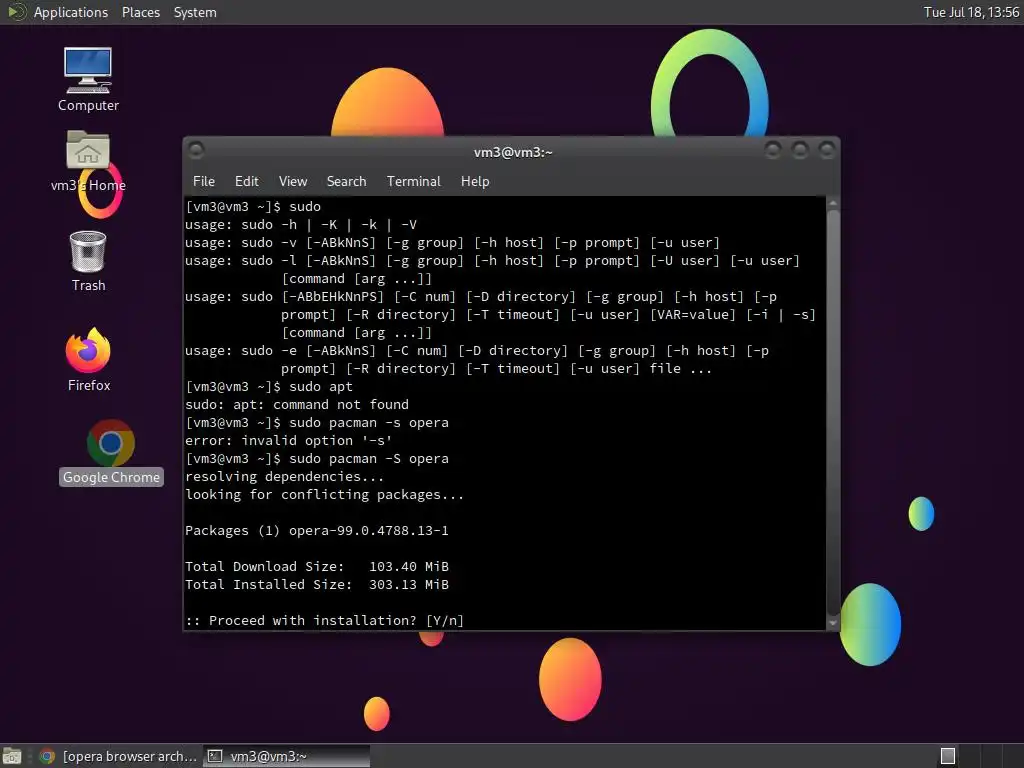Click the 'sudo pacman -S opera' command line

[317, 458]
